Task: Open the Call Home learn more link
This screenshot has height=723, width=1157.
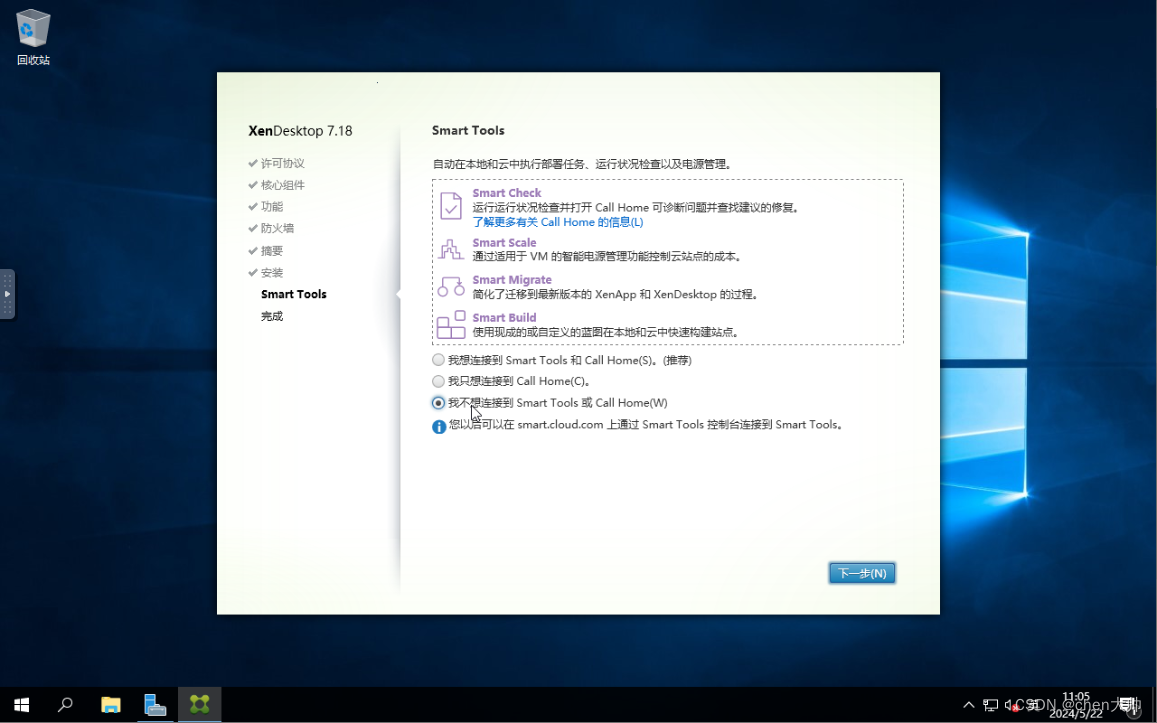Action: coord(558,222)
